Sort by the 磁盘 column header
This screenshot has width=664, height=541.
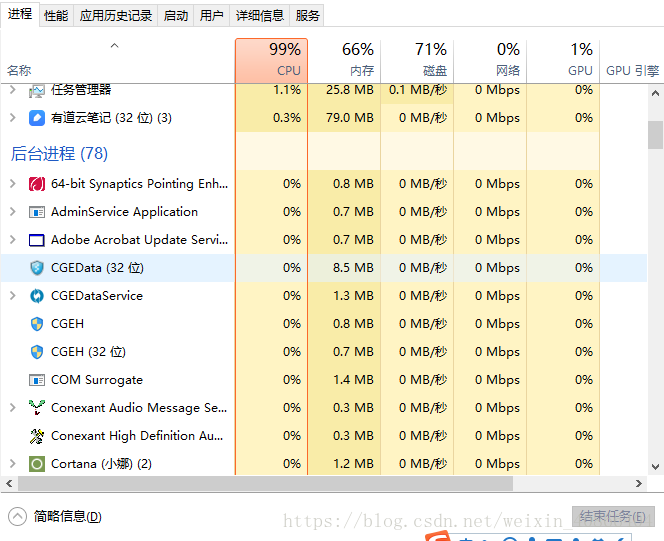pyautogui.click(x=417, y=61)
